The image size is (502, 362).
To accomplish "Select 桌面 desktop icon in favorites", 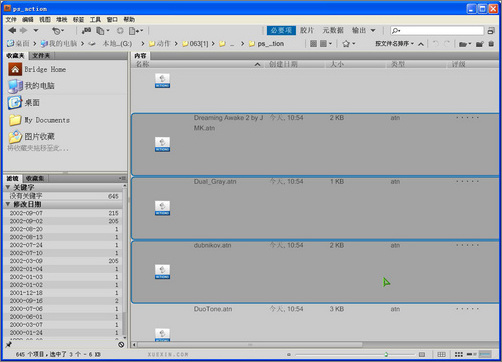I will click(15, 103).
